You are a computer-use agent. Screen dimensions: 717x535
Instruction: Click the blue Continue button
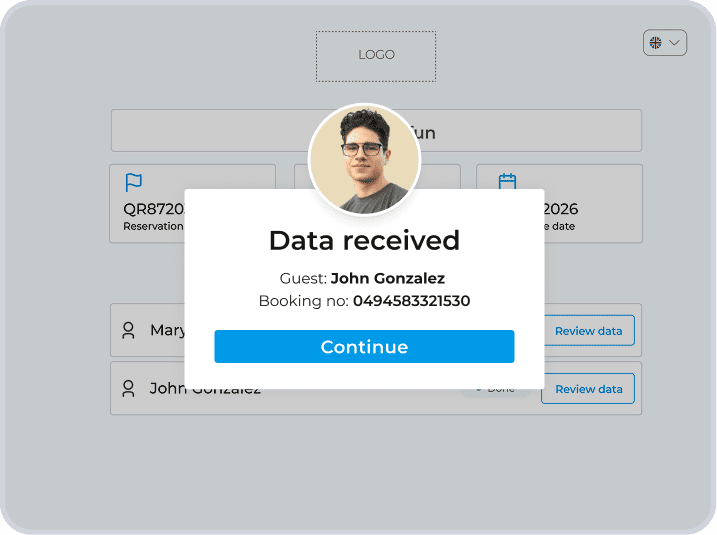point(364,347)
